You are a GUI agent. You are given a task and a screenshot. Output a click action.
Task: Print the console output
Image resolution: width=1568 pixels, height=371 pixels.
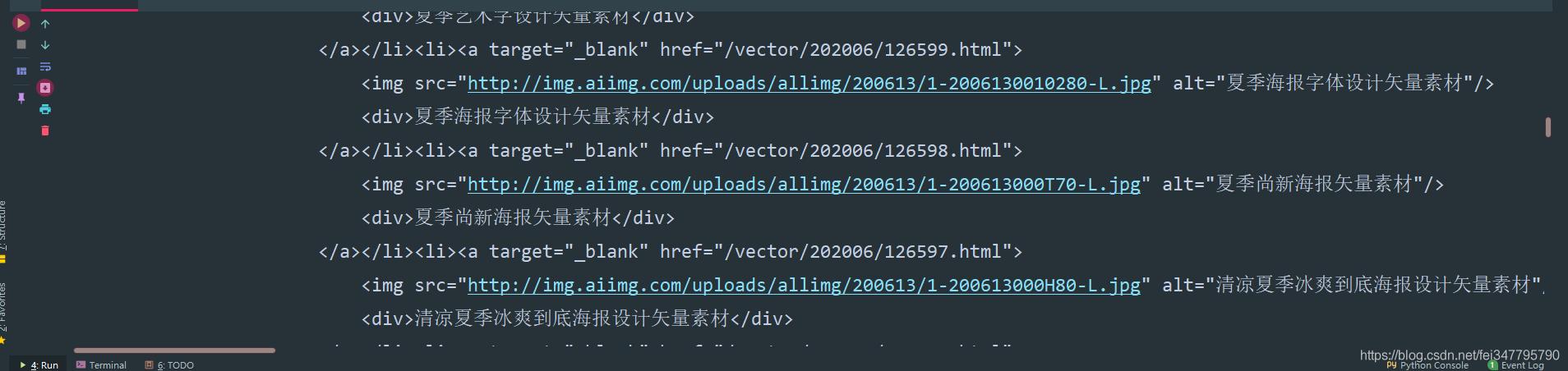pyautogui.click(x=45, y=109)
